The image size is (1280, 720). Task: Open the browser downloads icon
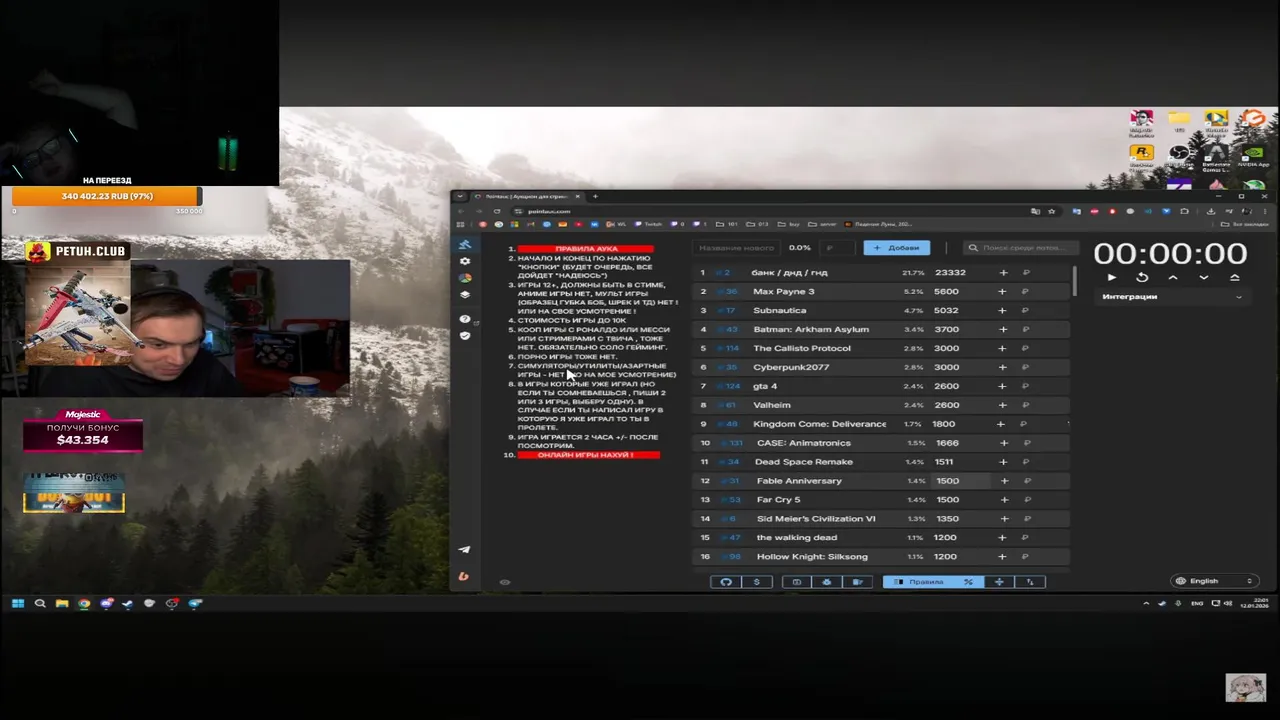point(1210,211)
